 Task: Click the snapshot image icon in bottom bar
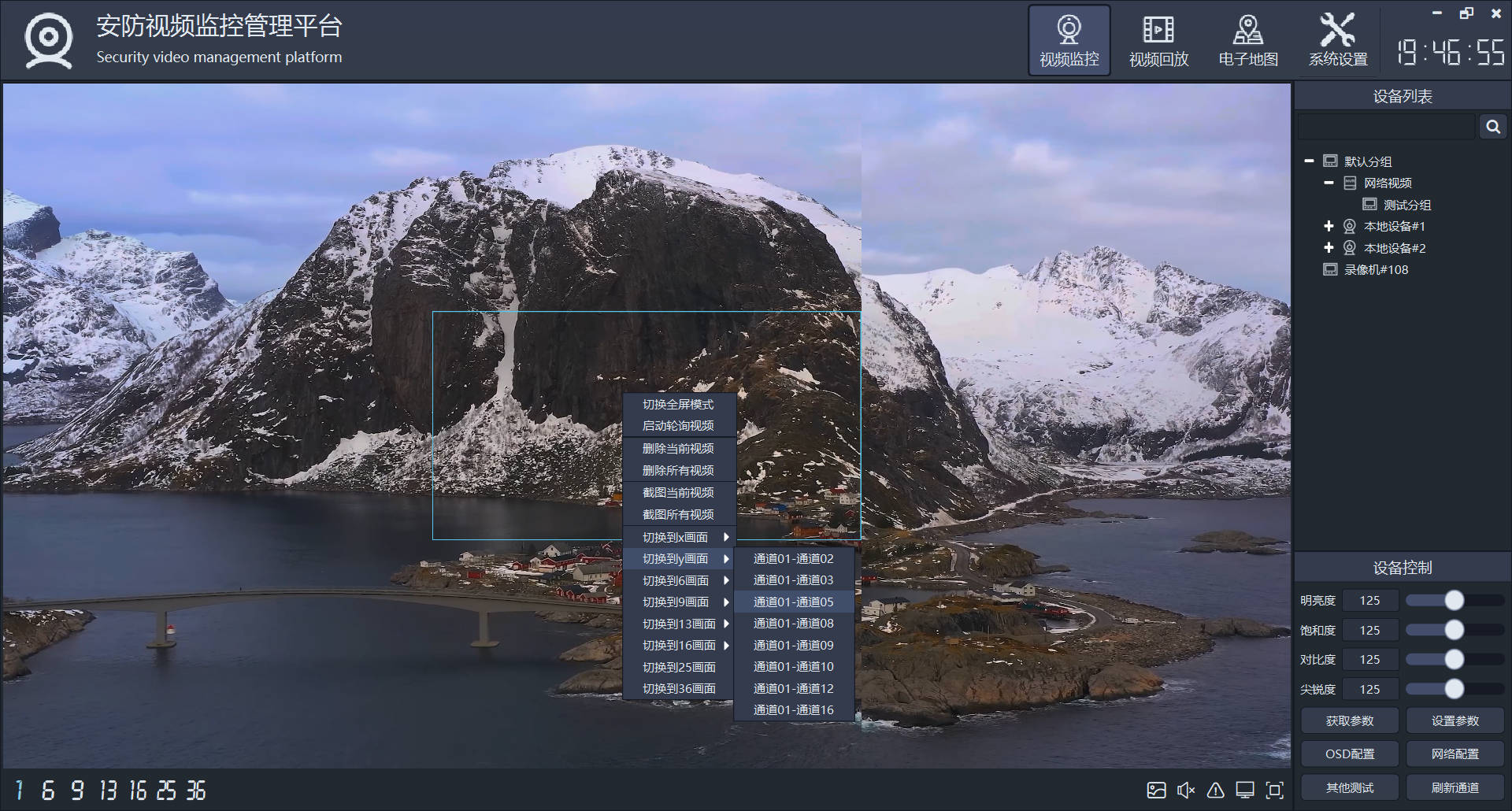pos(1156,790)
